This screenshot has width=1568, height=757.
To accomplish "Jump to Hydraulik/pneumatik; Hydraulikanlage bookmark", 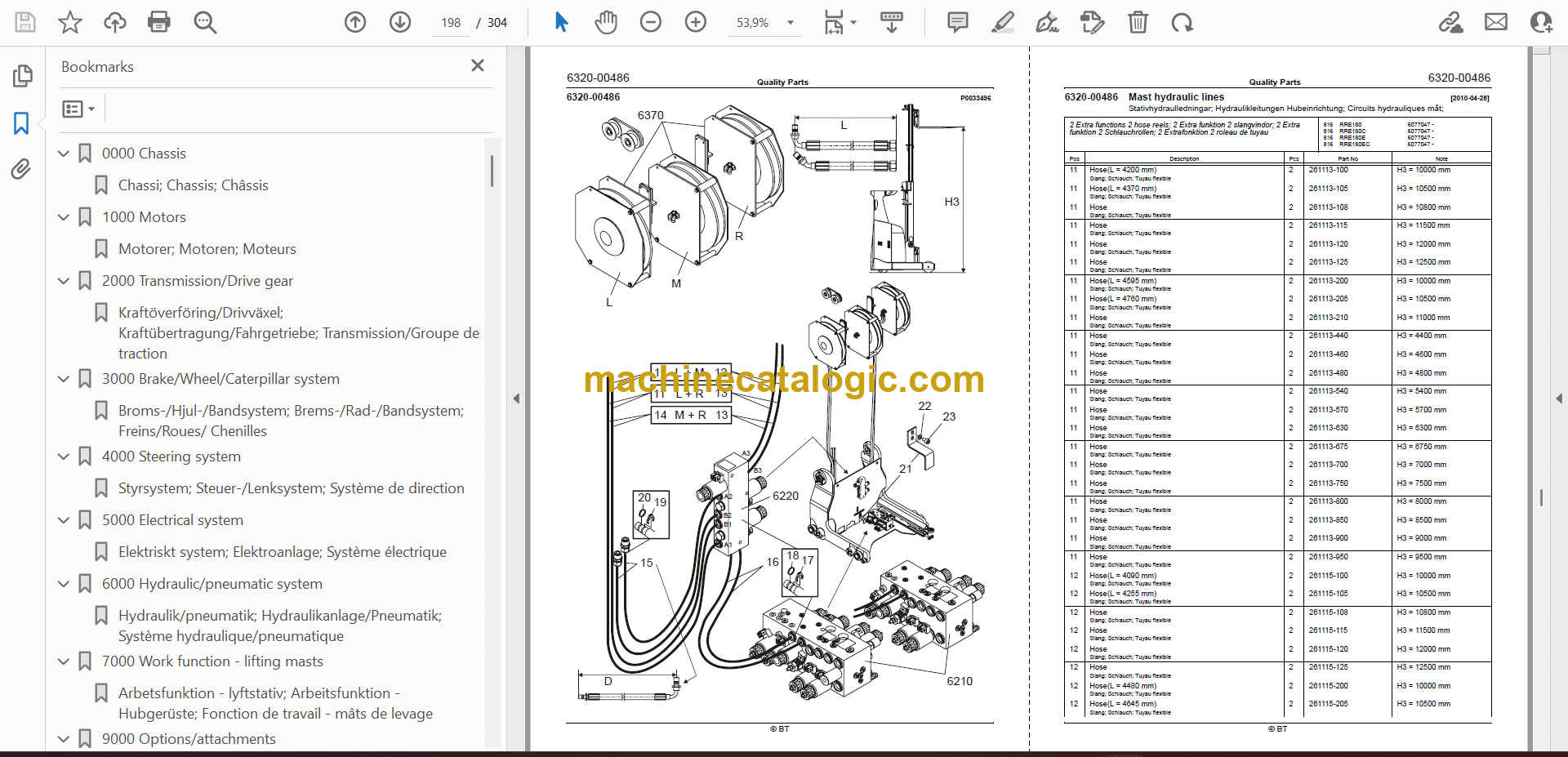I will [280, 626].
